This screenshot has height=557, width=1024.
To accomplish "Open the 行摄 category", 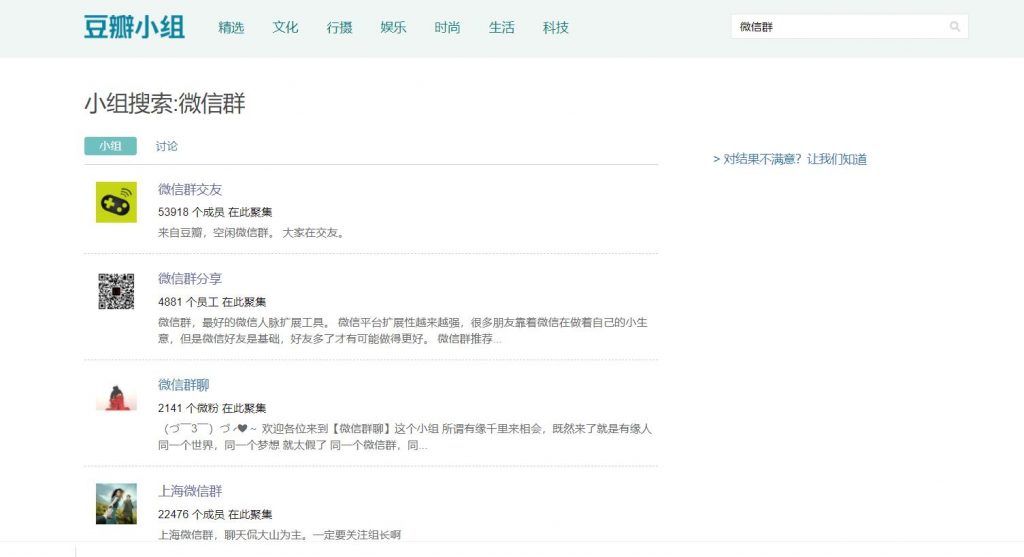I will point(340,27).
